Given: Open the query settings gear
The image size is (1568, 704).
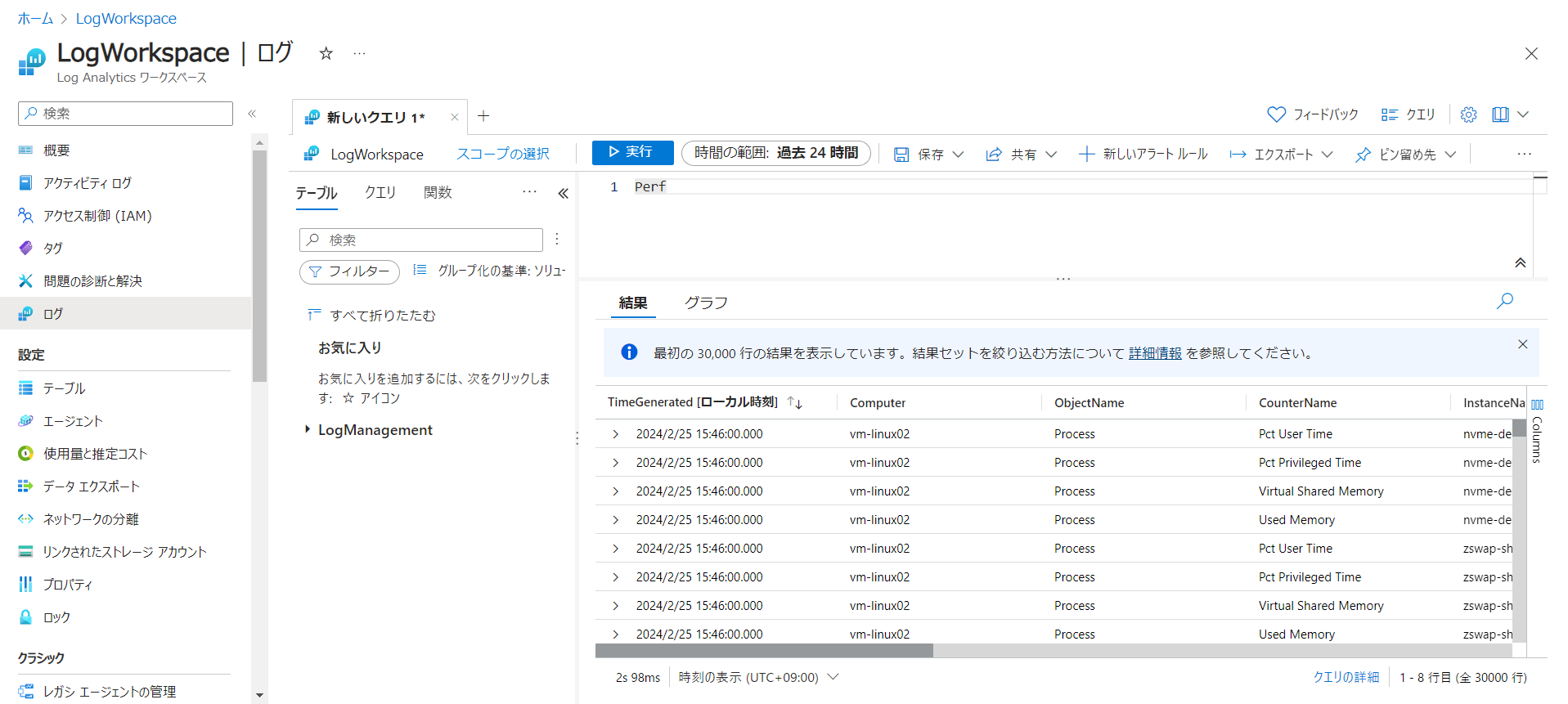Looking at the screenshot, I should point(1468,114).
